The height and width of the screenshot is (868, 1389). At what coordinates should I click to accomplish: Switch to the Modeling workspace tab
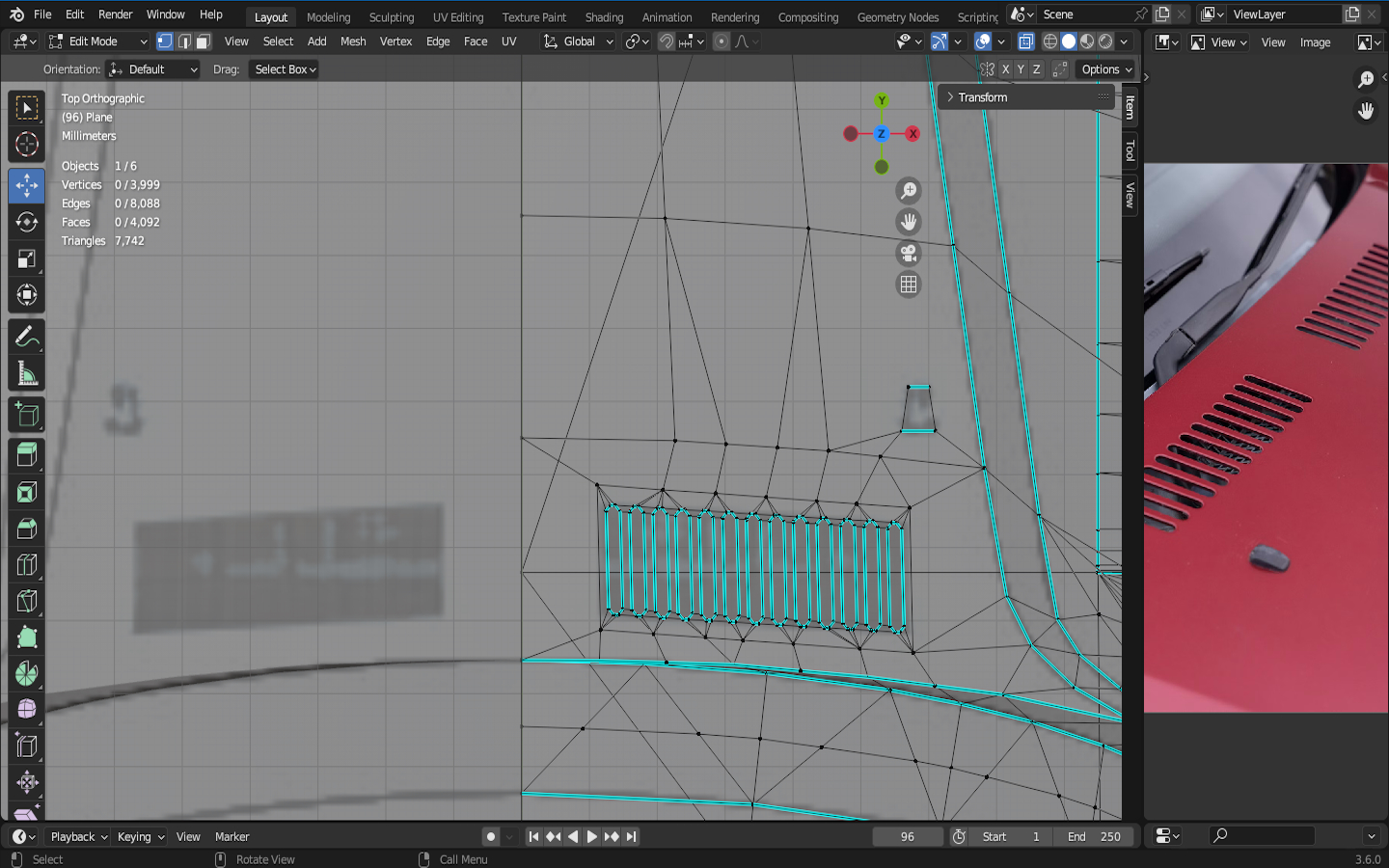(x=329, y=17)
